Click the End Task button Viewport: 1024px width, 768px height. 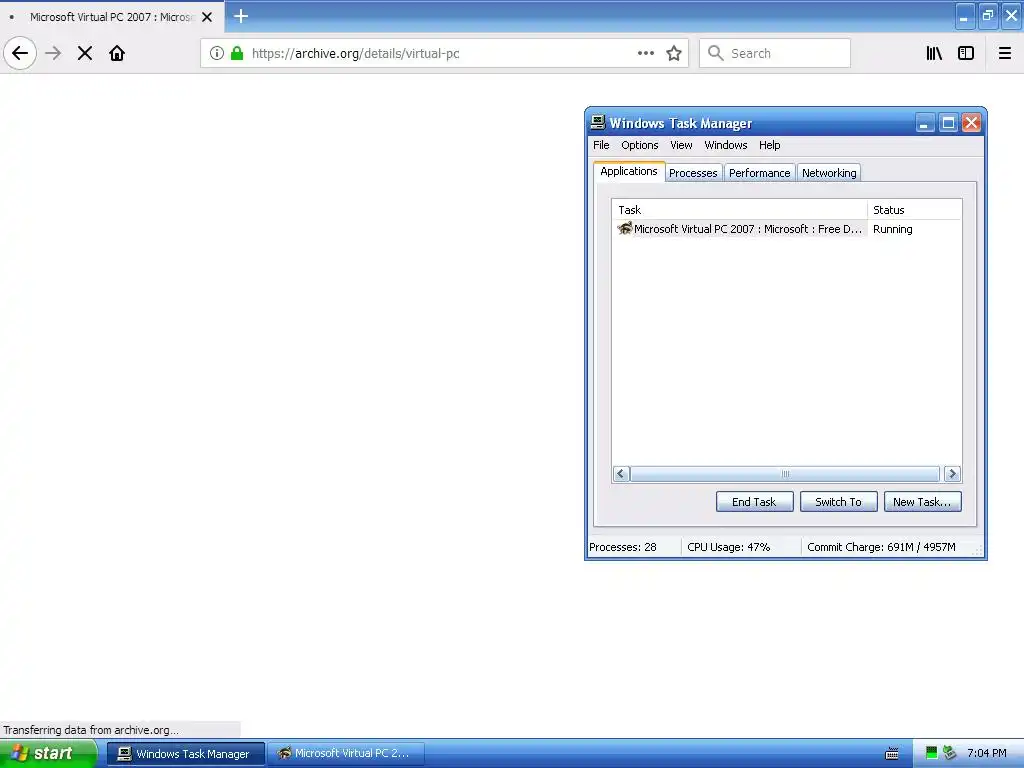tap(754, 502)
